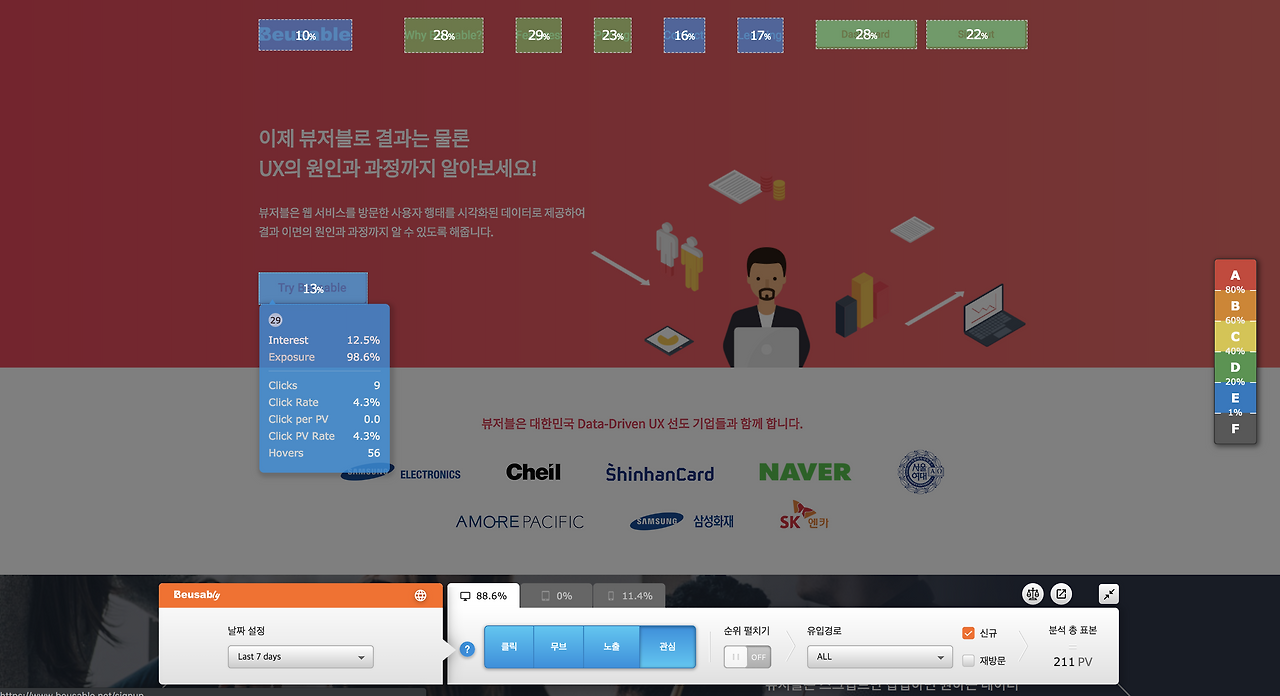Viewport: 1280px width, 696px height.
Task: Click the ShinhanCard partner logo
Action: click(x=659, y=472)
